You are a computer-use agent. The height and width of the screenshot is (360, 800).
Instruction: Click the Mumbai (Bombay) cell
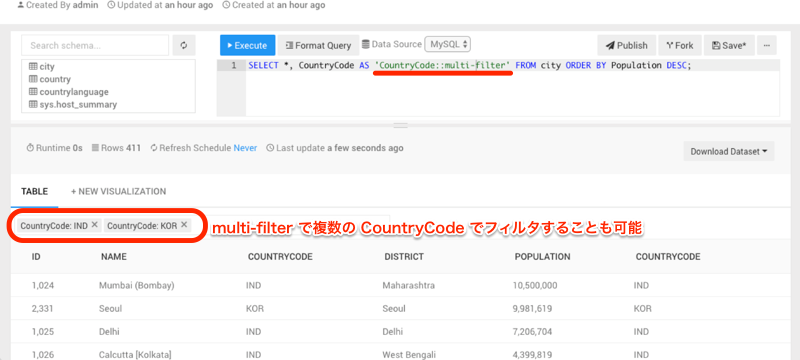pyautogui.click(x=137, y=286)
